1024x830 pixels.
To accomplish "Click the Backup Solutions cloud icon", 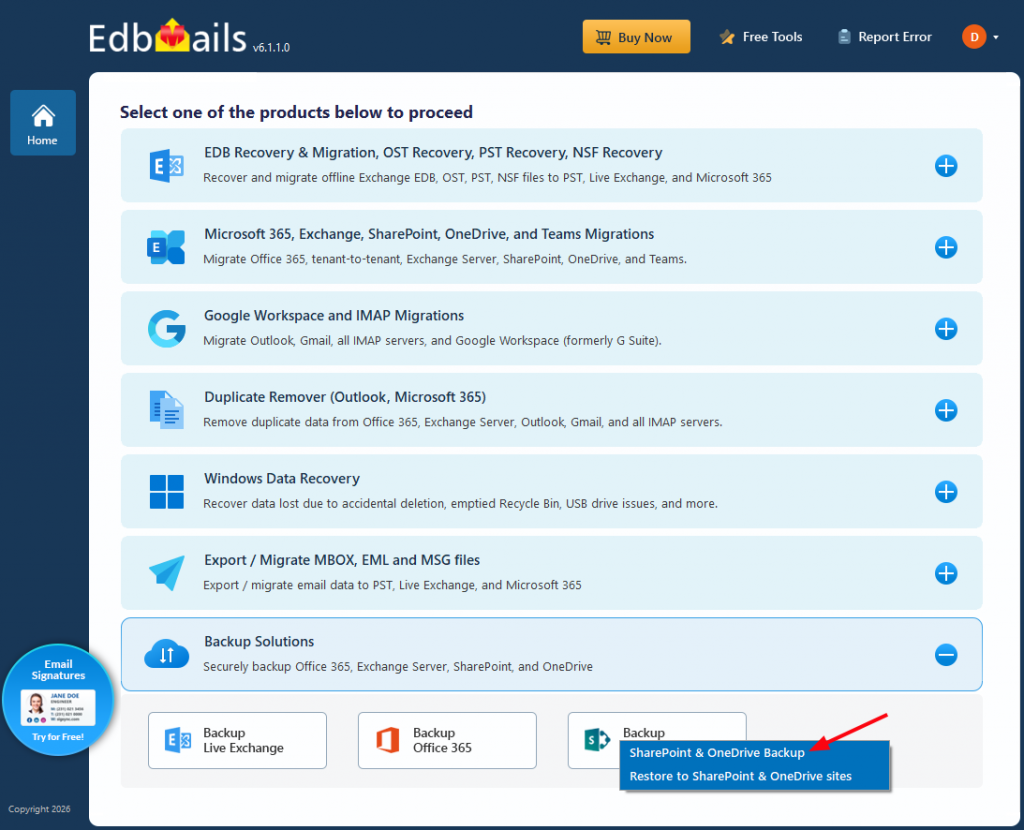I will (167, 654).
